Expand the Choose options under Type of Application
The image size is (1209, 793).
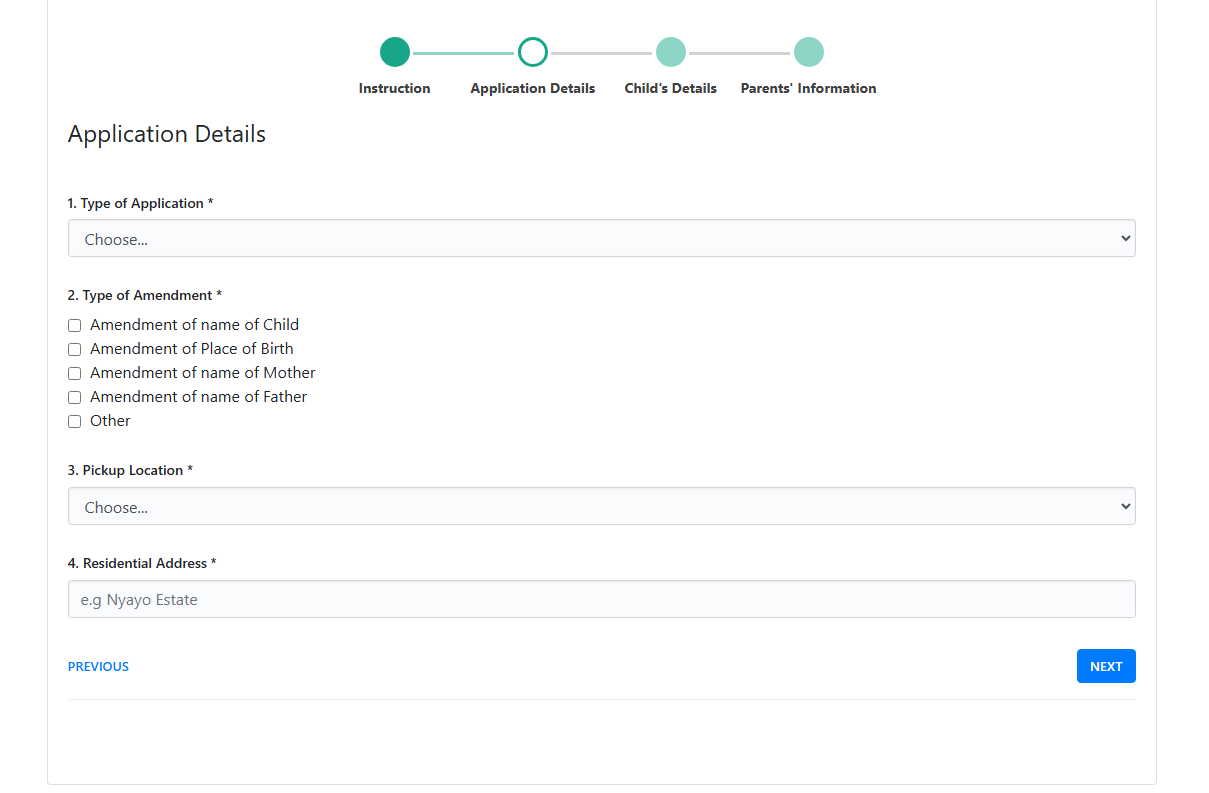[x=601, y=238]
